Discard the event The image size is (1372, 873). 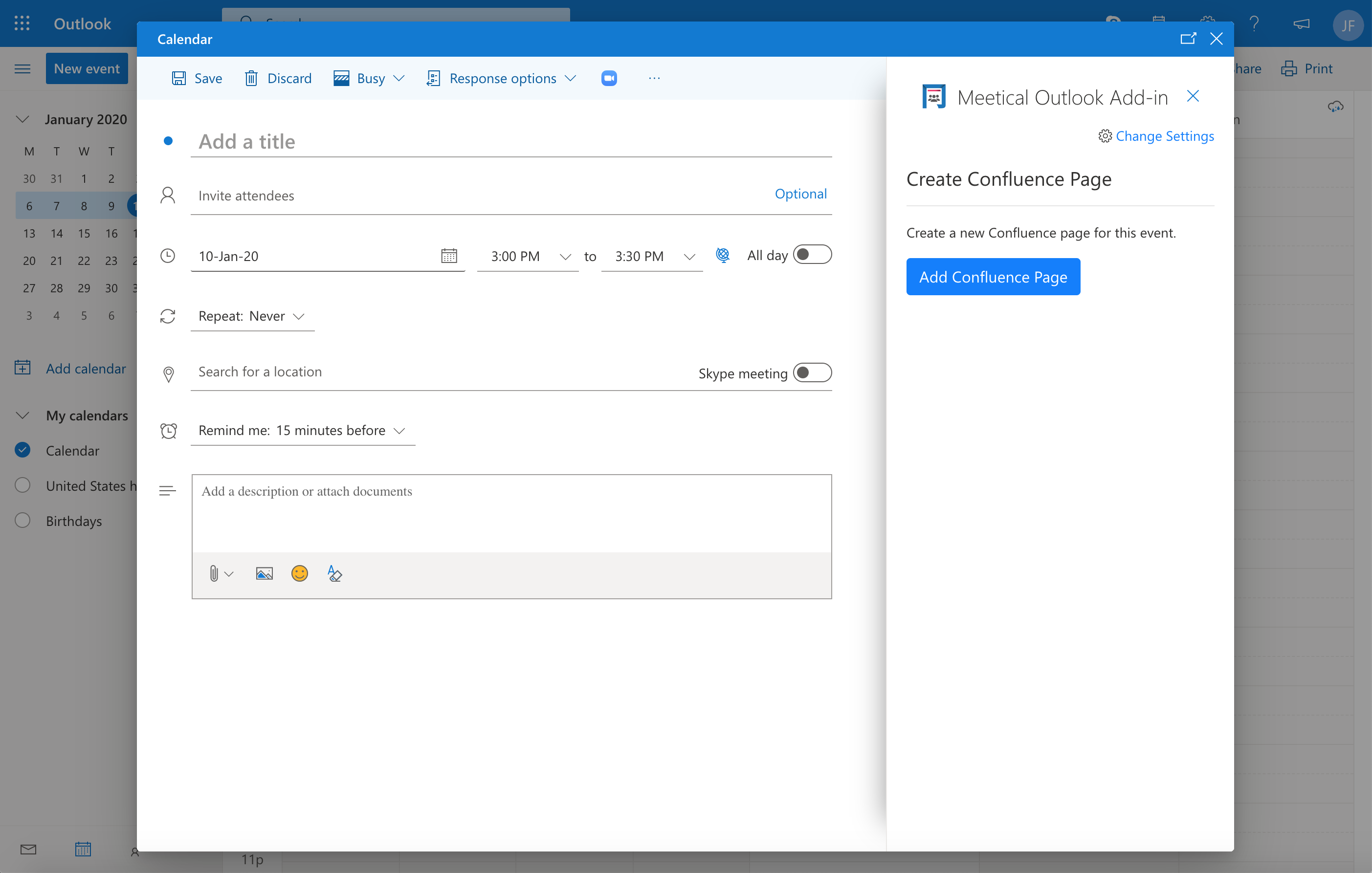278,78
